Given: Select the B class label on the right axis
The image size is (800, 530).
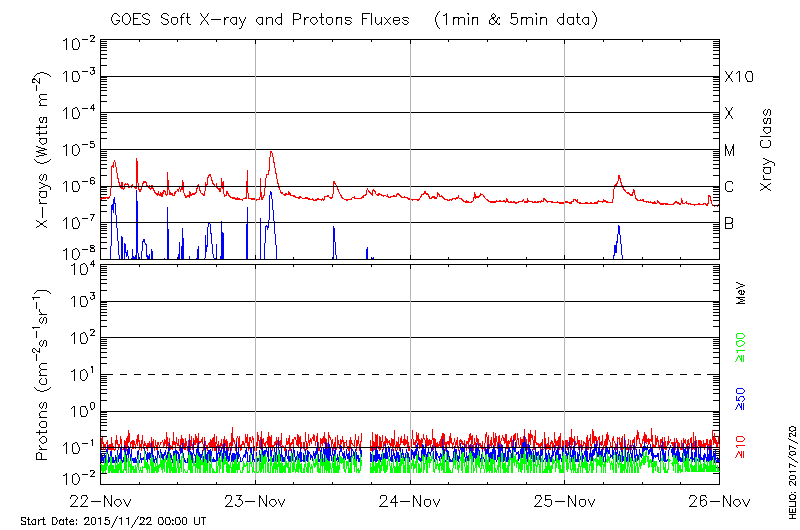Looking at the screenshot, I should pyautogui.click(x=729, y=223).
